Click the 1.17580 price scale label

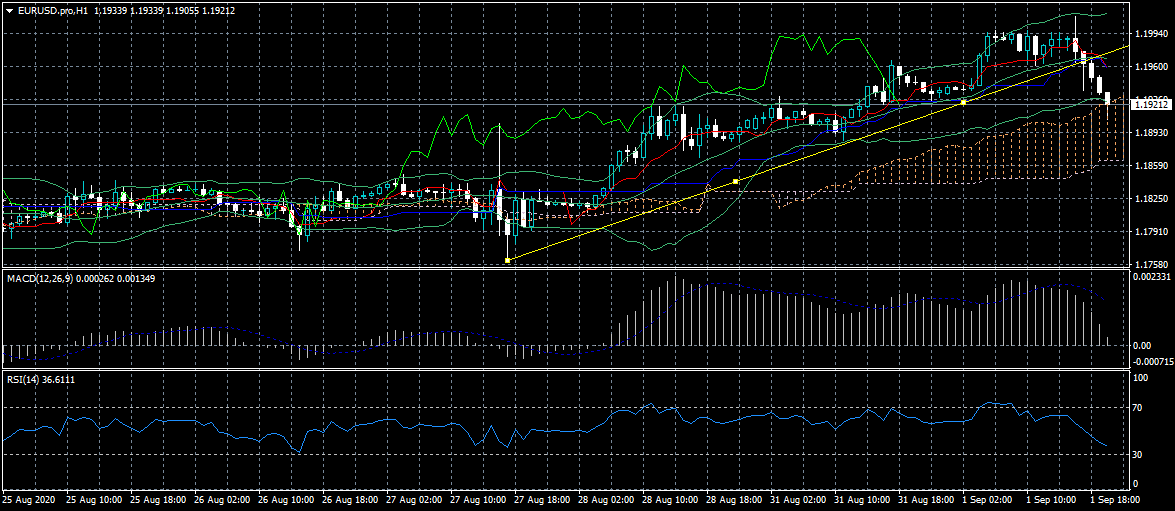click(1150, 264)
